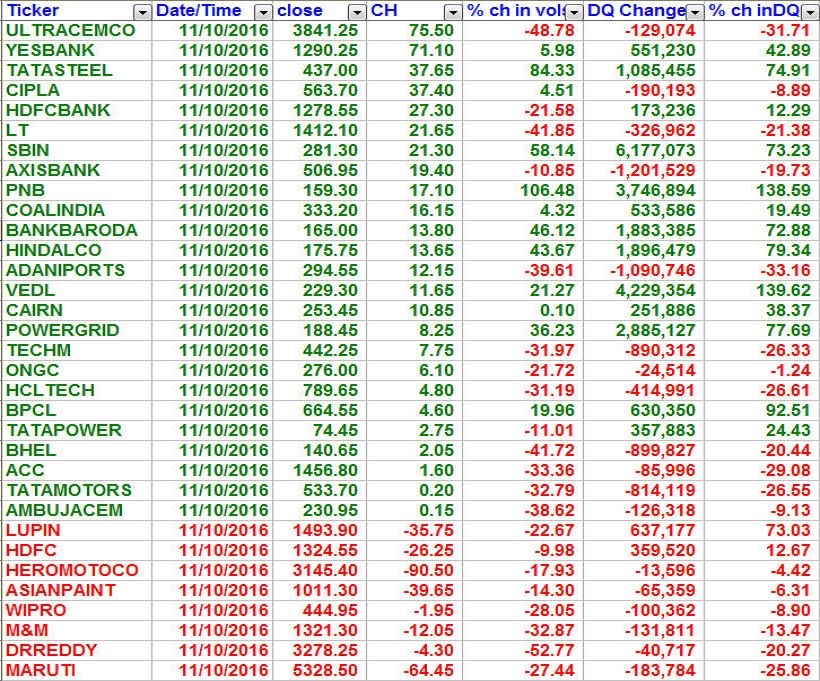Open the CH column filter dropdown
This screenshot has width=820, height=681.
click(453, 11)
